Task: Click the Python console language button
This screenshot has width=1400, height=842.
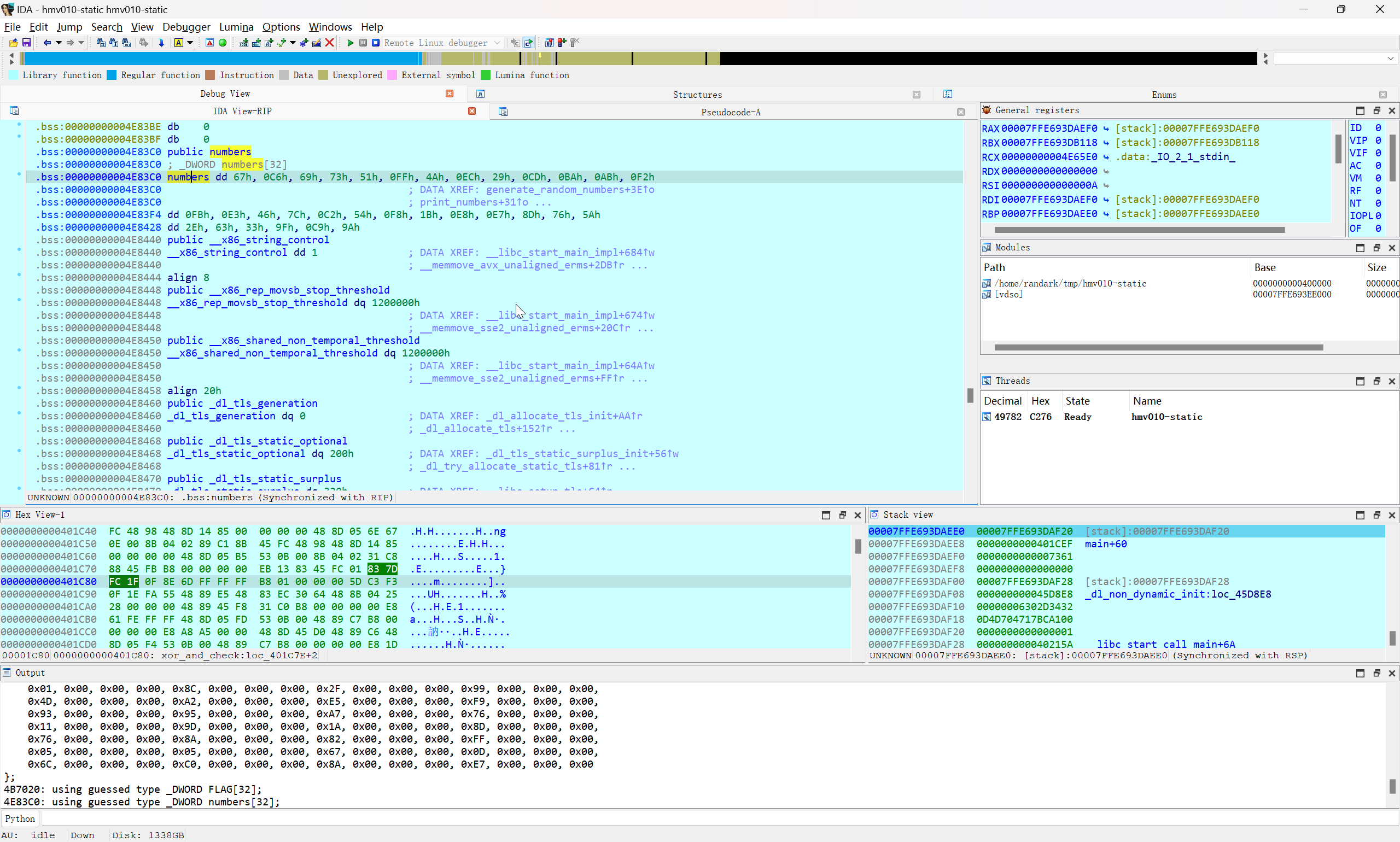Action: pyautogui.click(x=20, y=818)
